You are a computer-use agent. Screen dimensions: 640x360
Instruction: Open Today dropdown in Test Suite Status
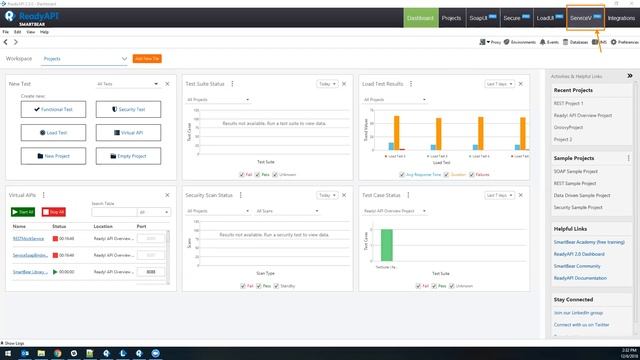click(x=327, y=84)
